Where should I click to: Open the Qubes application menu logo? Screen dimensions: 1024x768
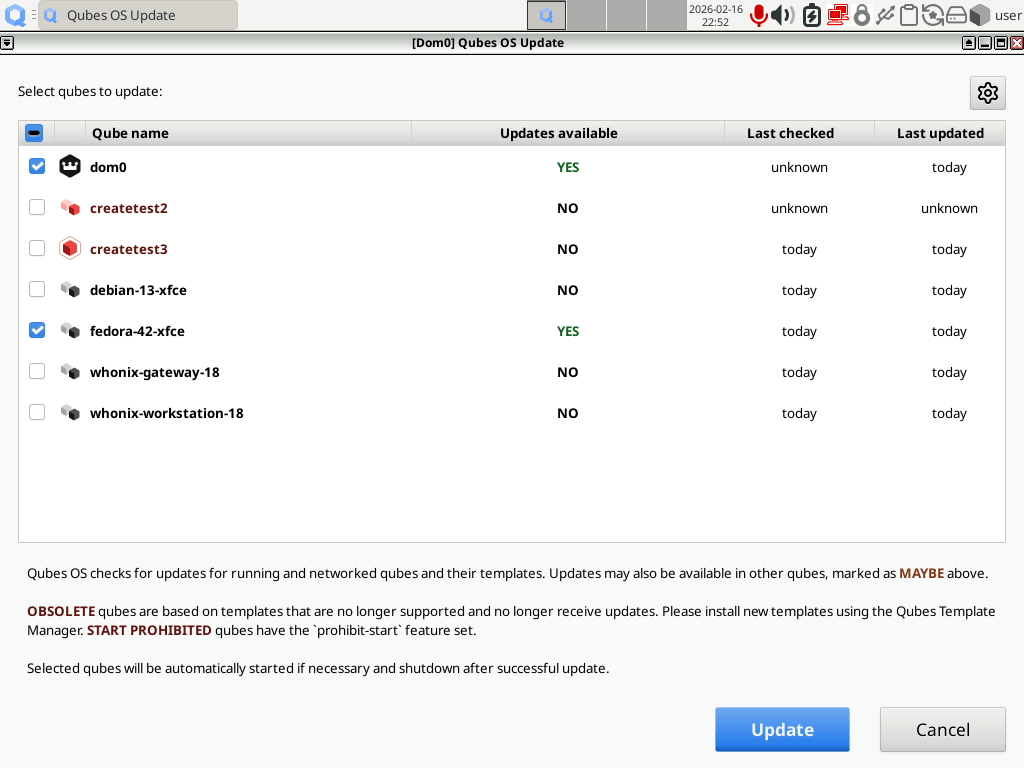click(x=15, y=15)
